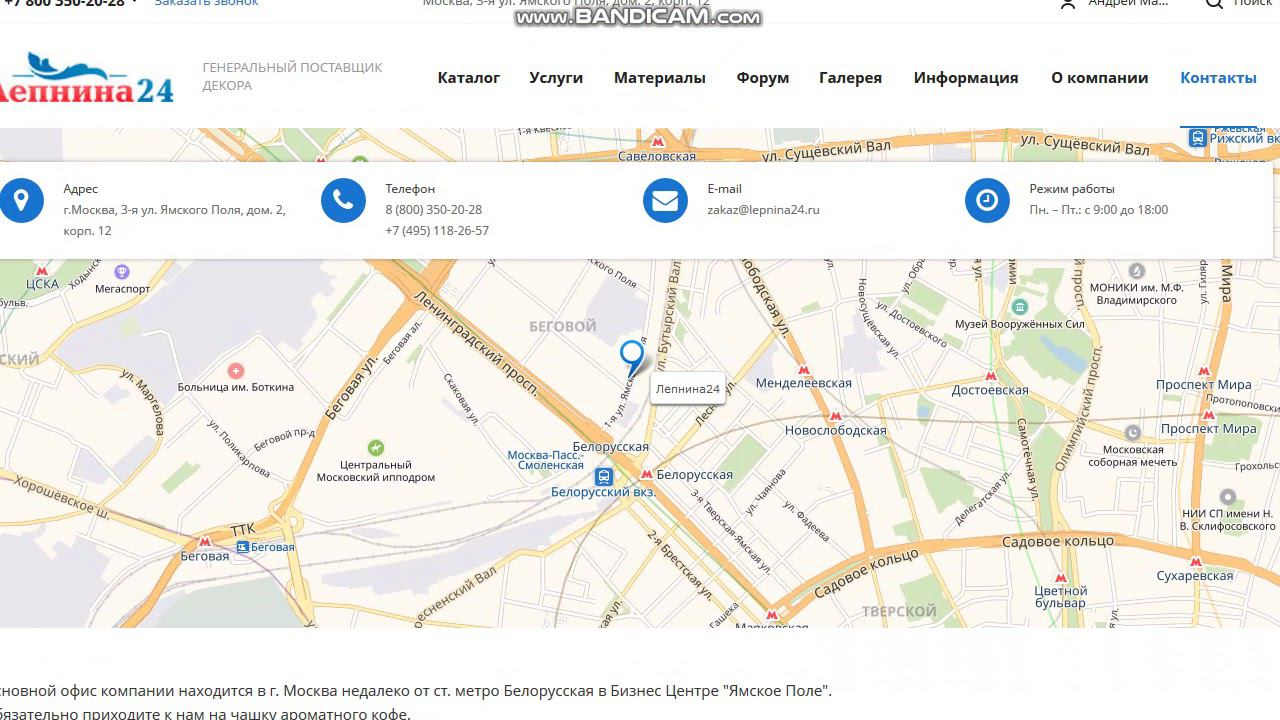This screenshot has width=1280, height=720.
Task: Click the Сухаревская metro icon
Action: 1196,561
